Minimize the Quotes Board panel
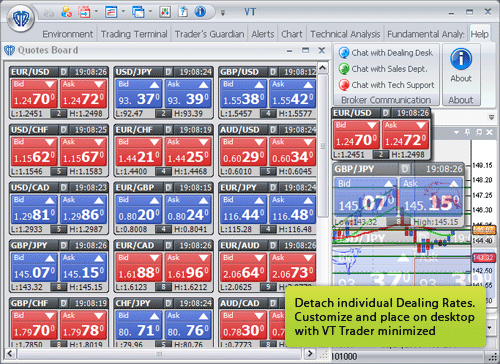This screenshot has width=500, height=364. [289, 51]
